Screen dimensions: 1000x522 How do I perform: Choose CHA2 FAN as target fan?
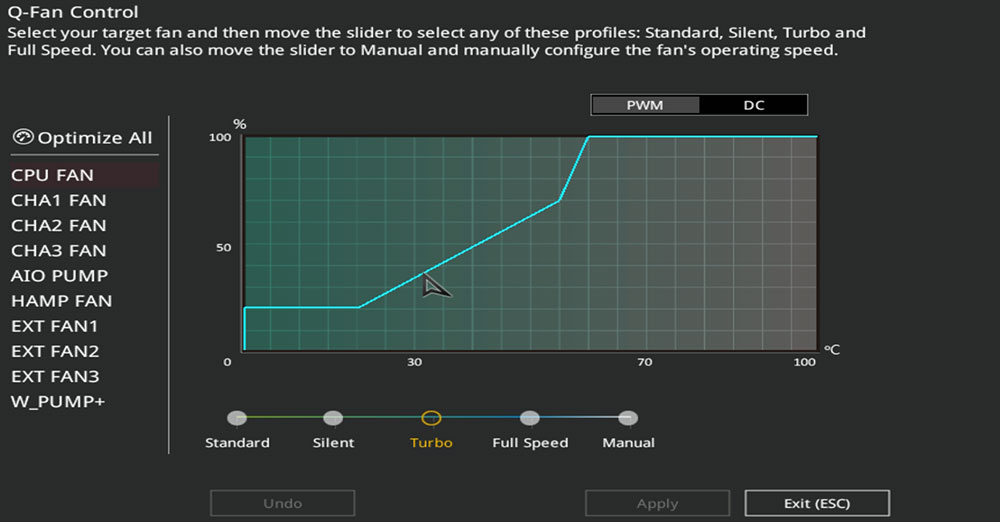[x=59, y=225]
